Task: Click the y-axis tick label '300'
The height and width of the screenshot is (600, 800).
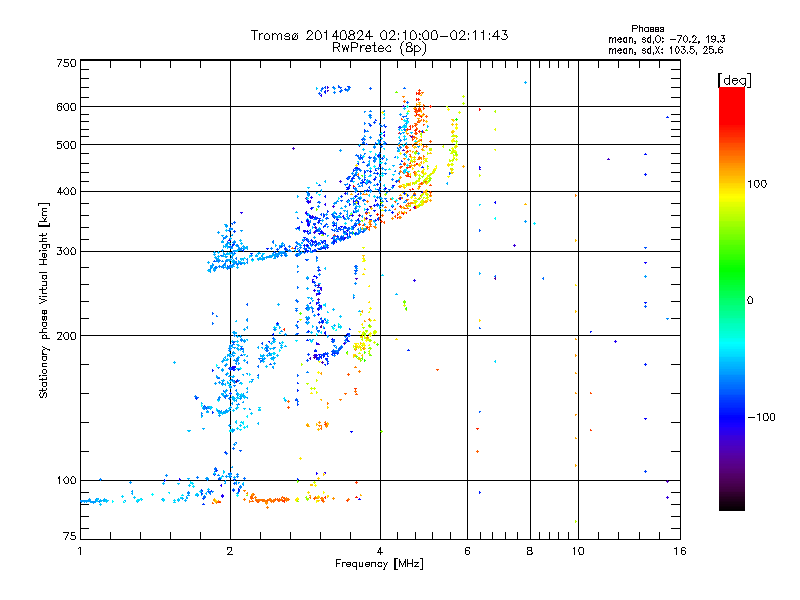Action: click(66, 252)
